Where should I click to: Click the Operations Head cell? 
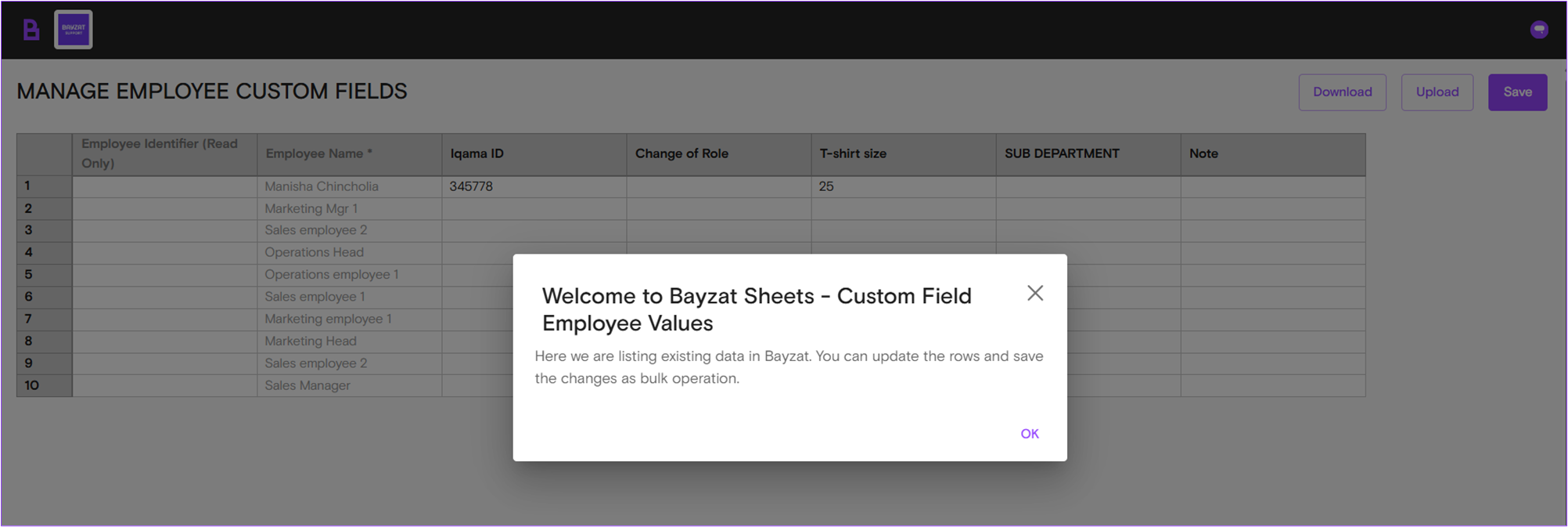350,252
